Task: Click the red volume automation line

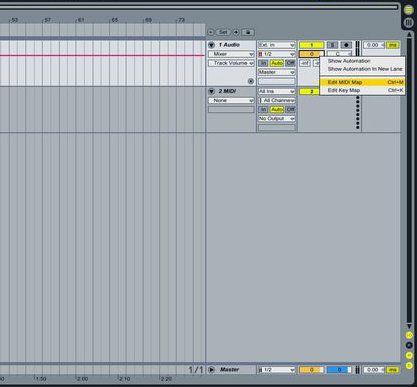Action: click(x=102, y=56)
